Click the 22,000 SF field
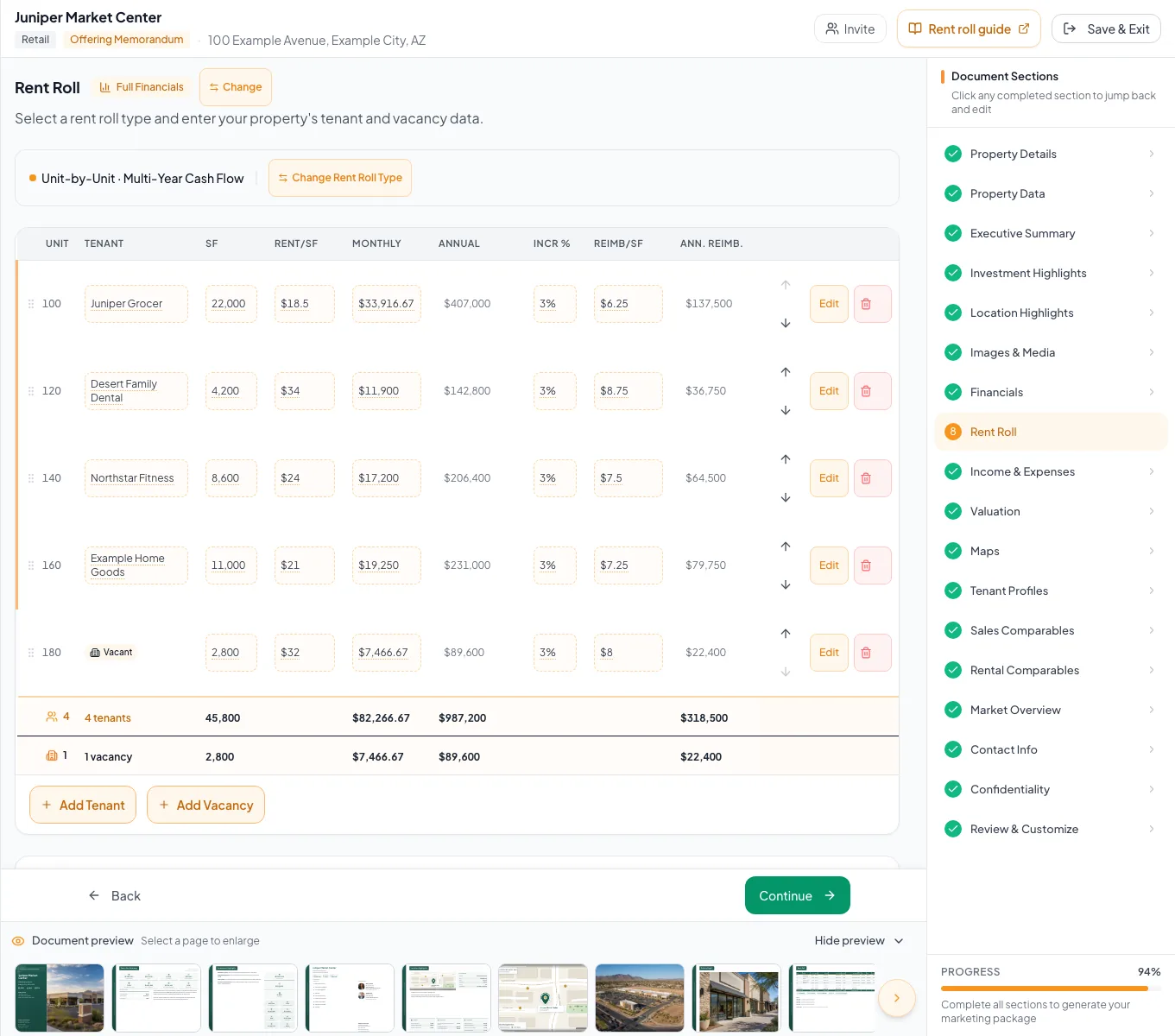The image size is (1175, 1036). coord(231,304)
